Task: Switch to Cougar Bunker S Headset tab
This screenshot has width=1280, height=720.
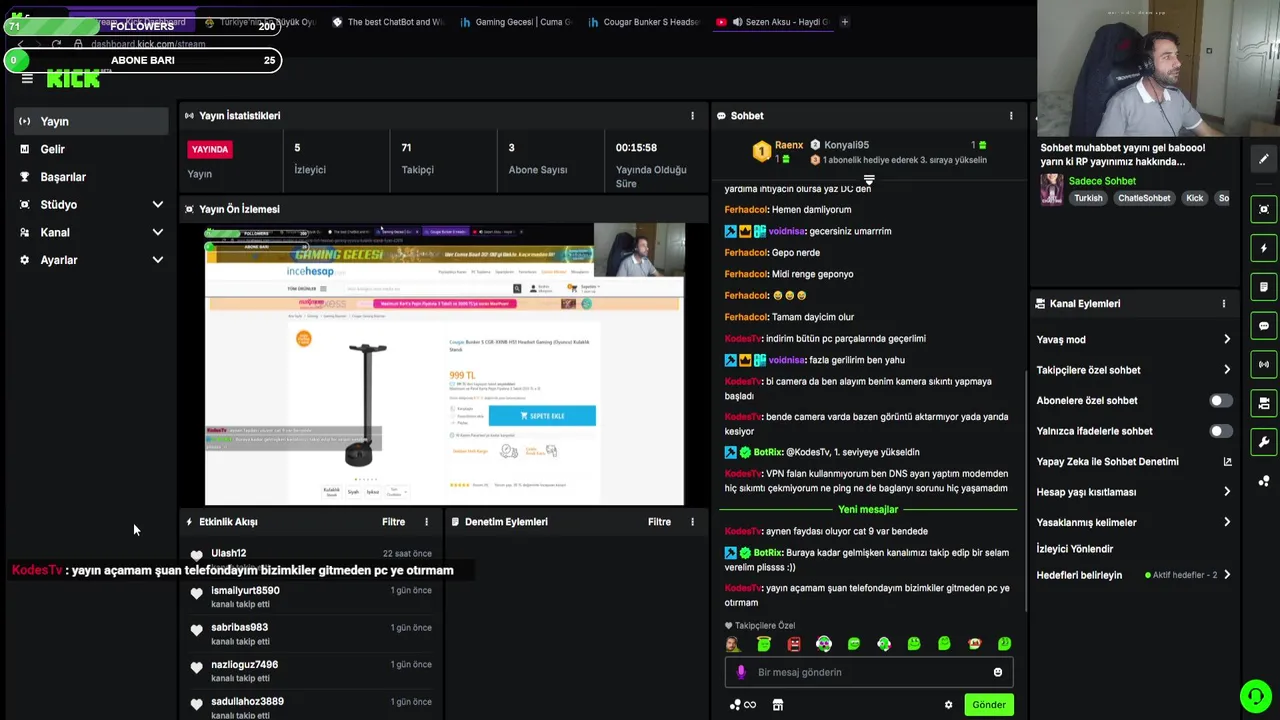Action: pos(644,22)
